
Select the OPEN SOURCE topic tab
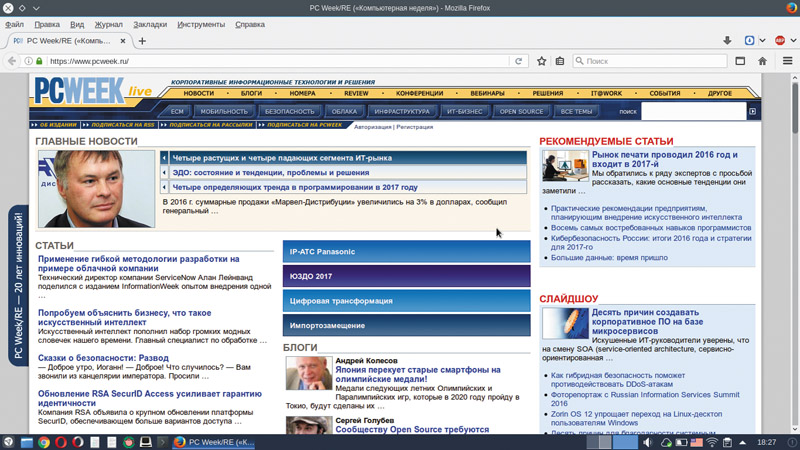coord(521,111)
